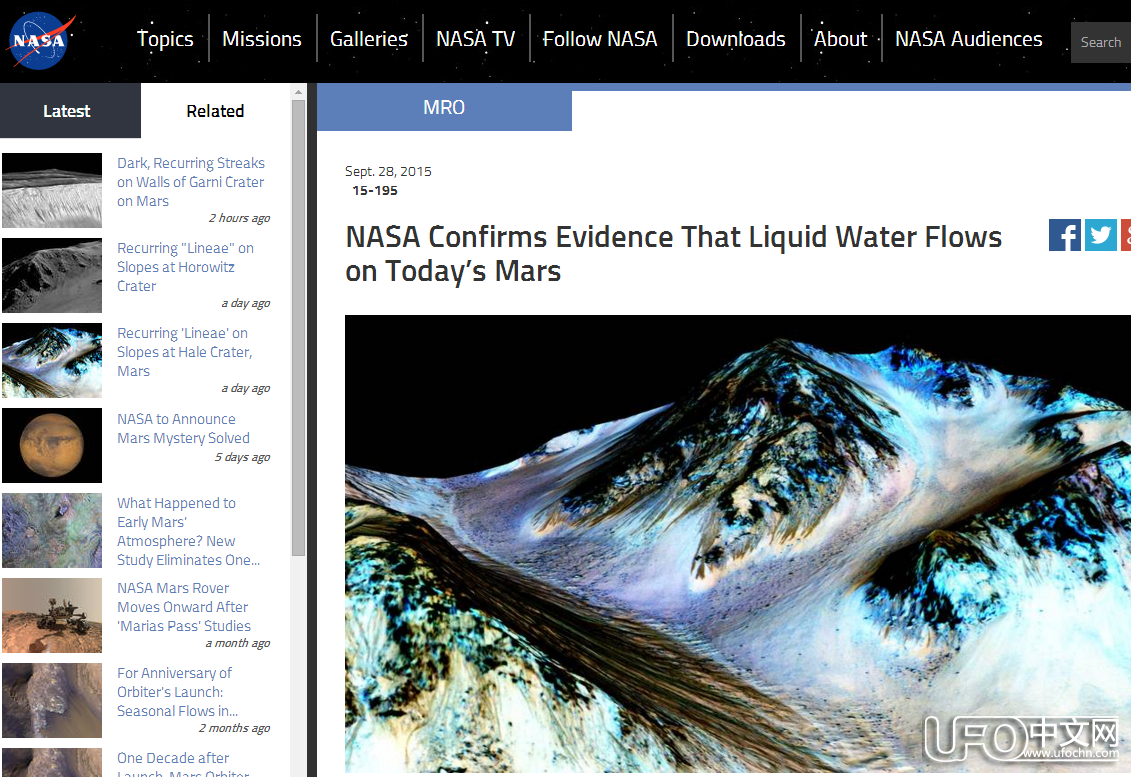Screen dimensions: 1131x777
Task: Click the NASA logo icon
Action: (39, 40)
